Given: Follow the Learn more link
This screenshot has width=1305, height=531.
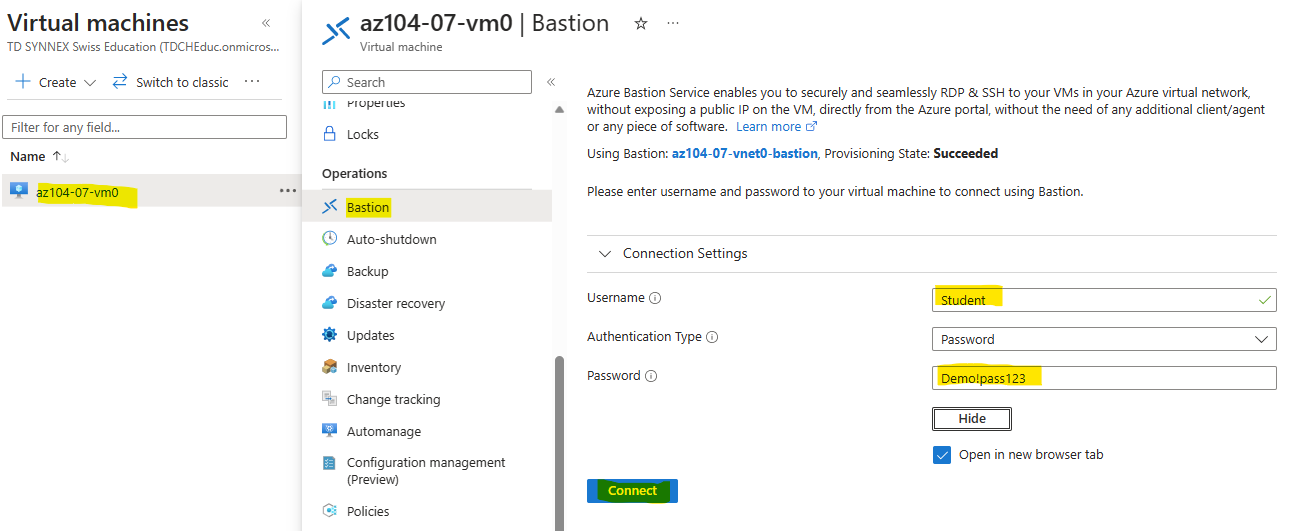Looking at the screenshot, I should [x=776, y=127].
